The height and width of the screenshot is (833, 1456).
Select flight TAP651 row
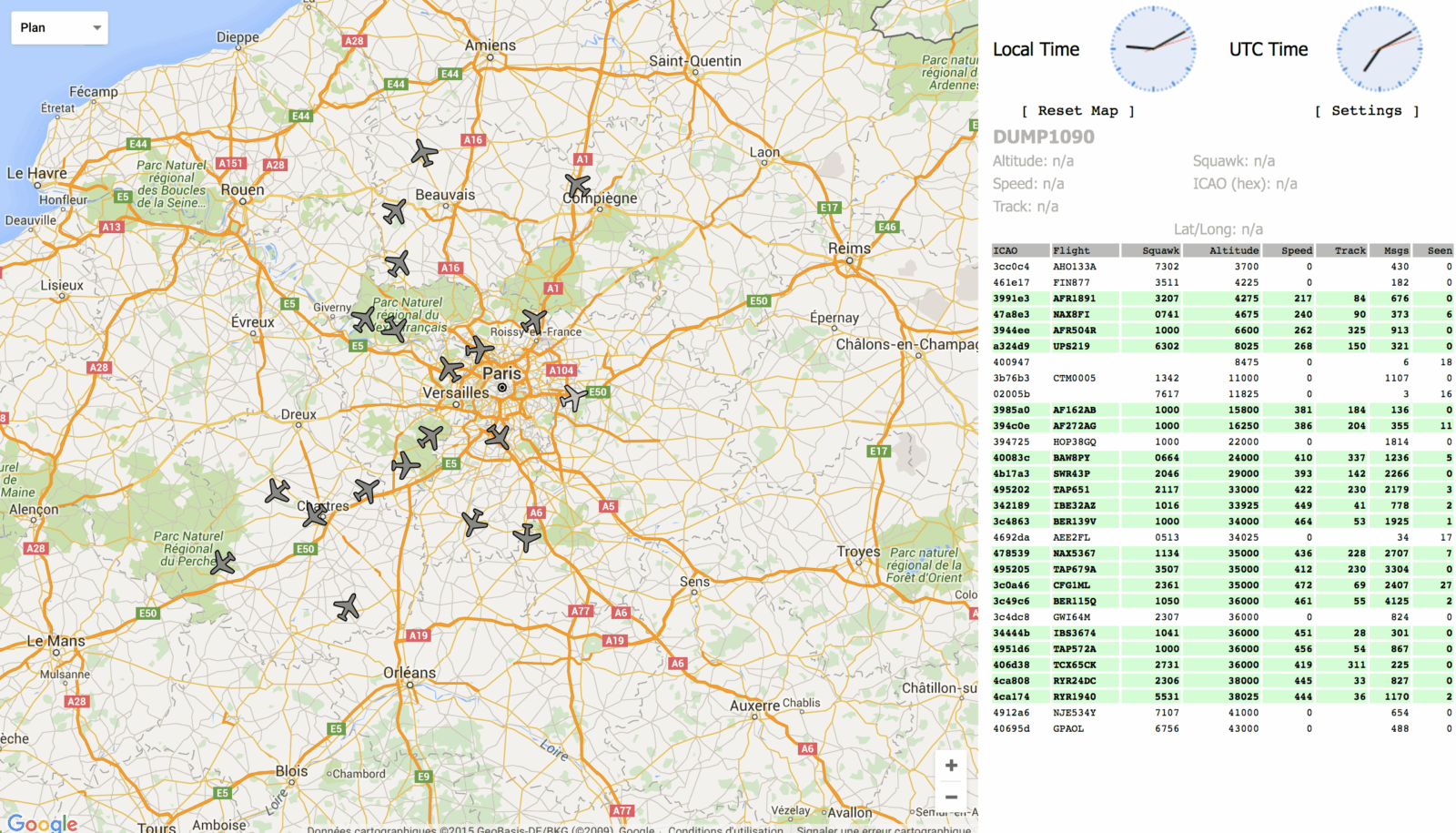pyautogui.click(x=1222, y=490)
